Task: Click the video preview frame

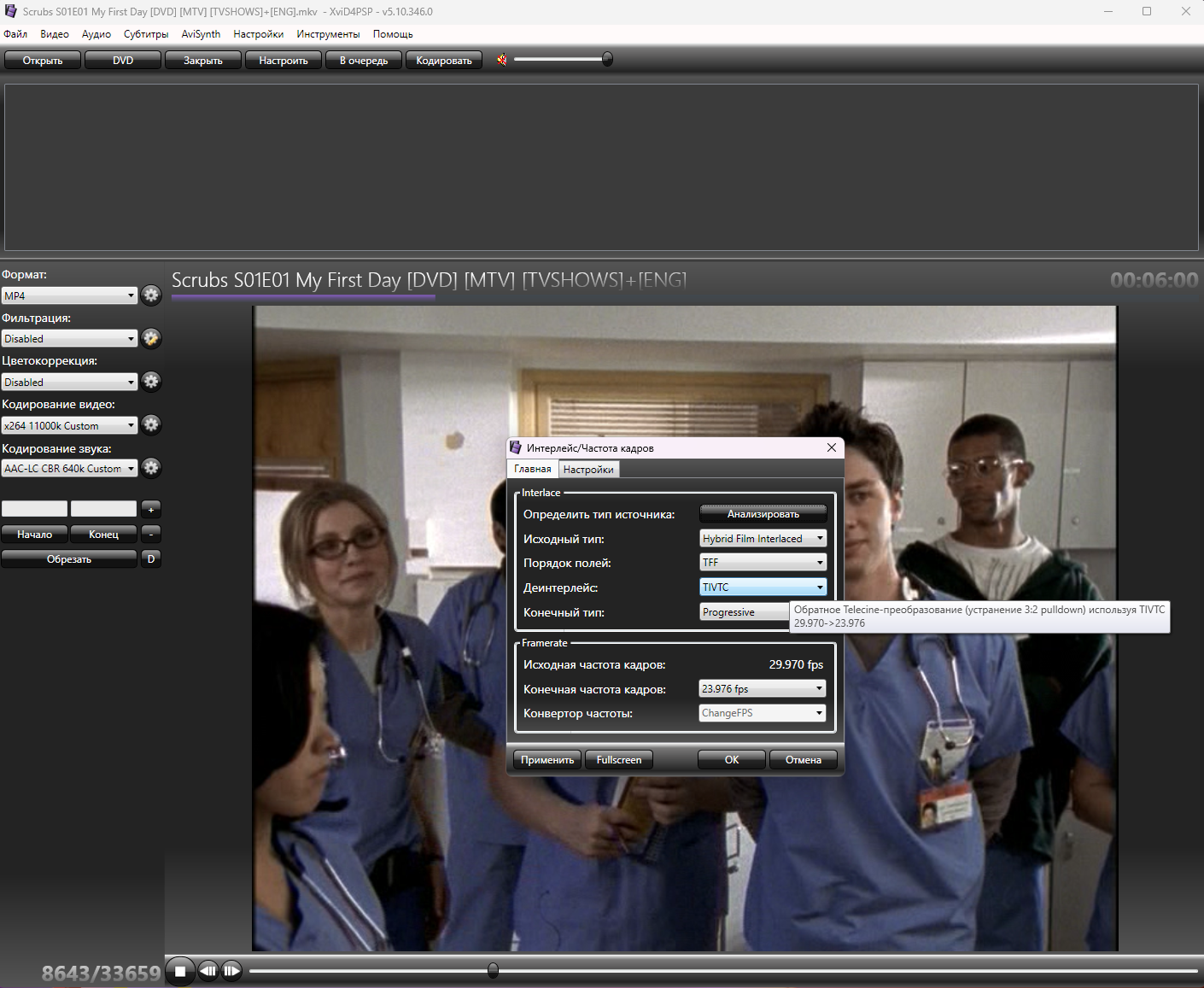Action: point(685,628)
